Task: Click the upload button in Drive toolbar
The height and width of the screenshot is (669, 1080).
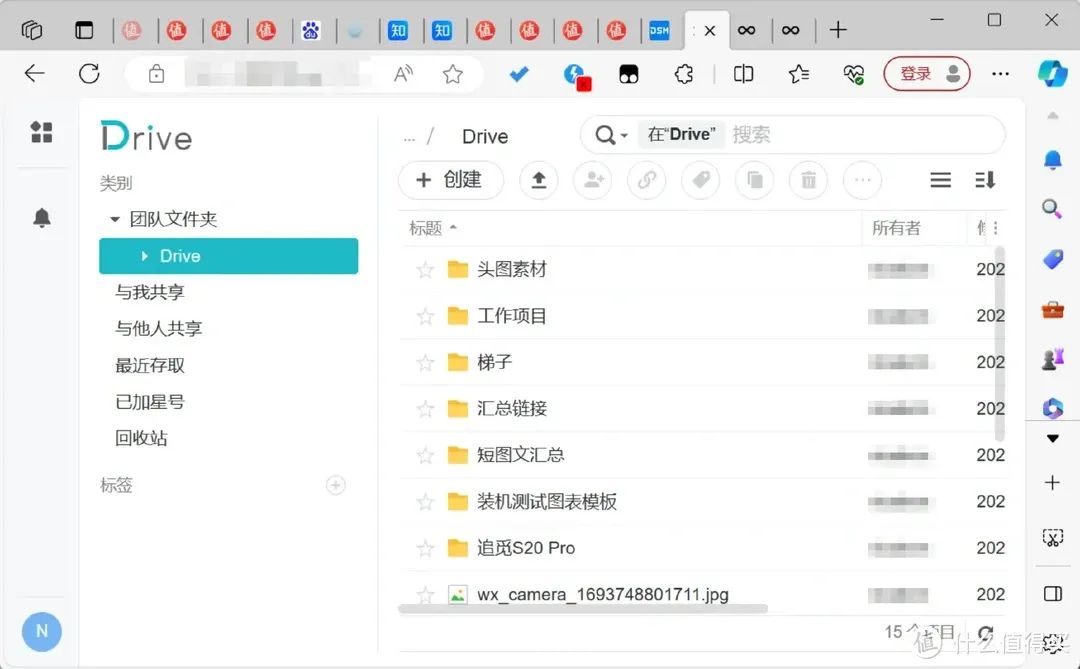Action: 538,180
